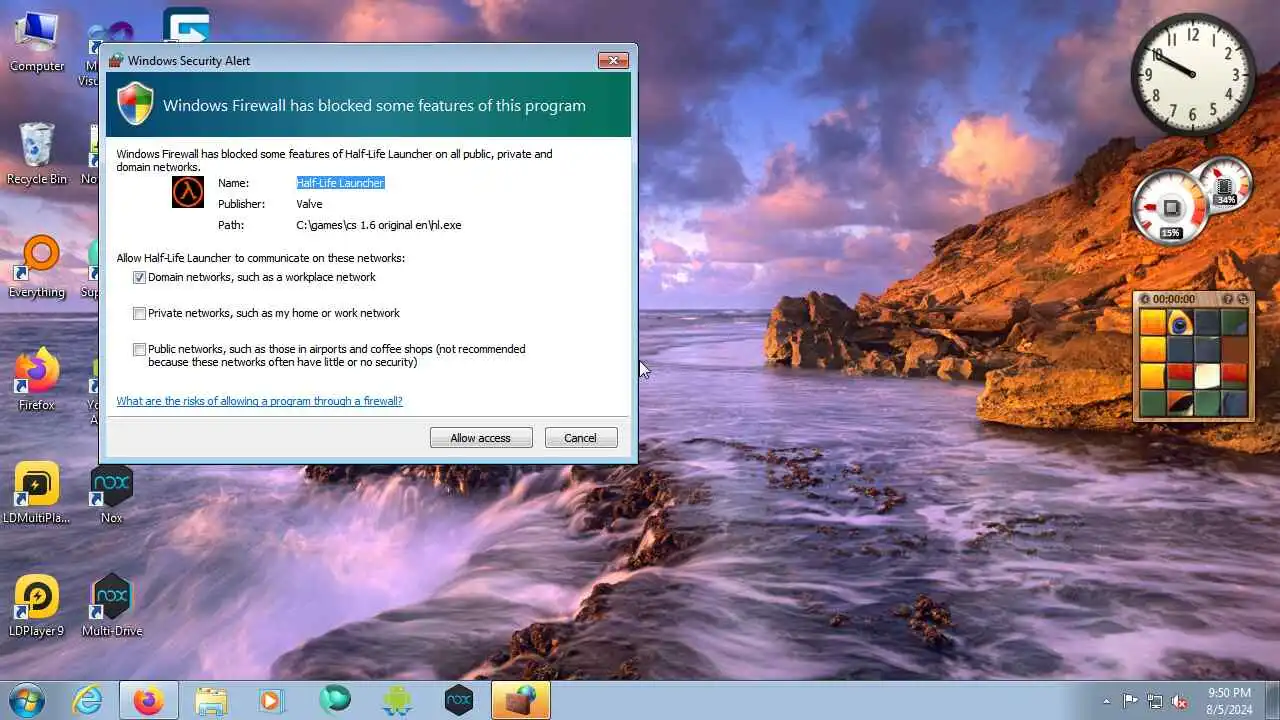Click the hl.exe path text
1280x720 pixels.
379,225
